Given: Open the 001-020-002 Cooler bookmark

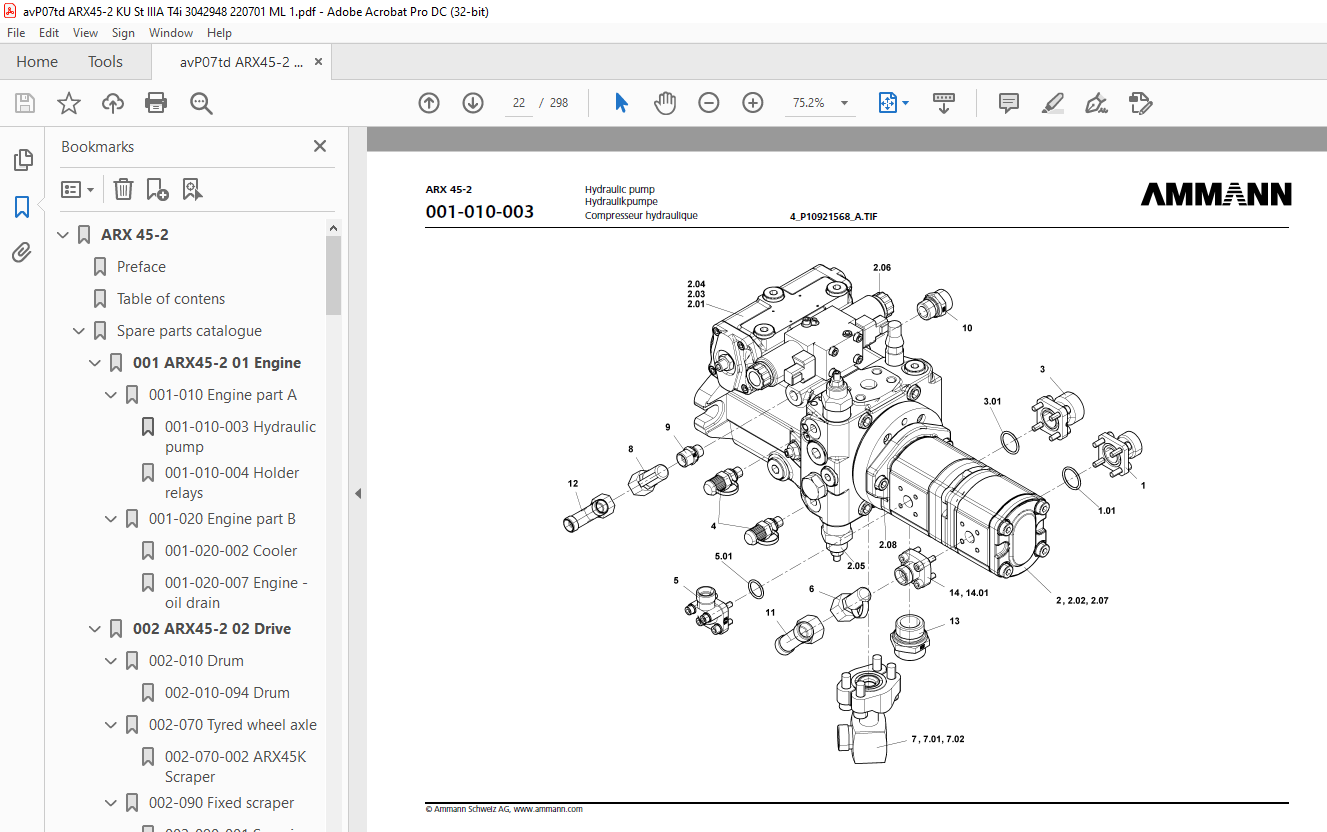Looking at the screenshot, I should (x=231, y=551).
